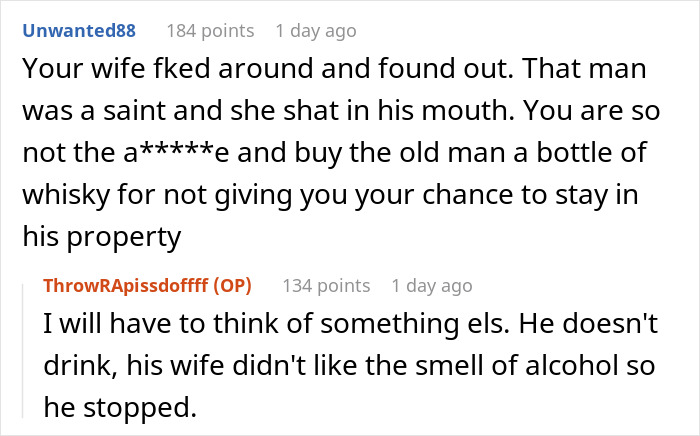Click the 184 points score
This screenshot has height=436, width=700.
[x=210, y=31]
